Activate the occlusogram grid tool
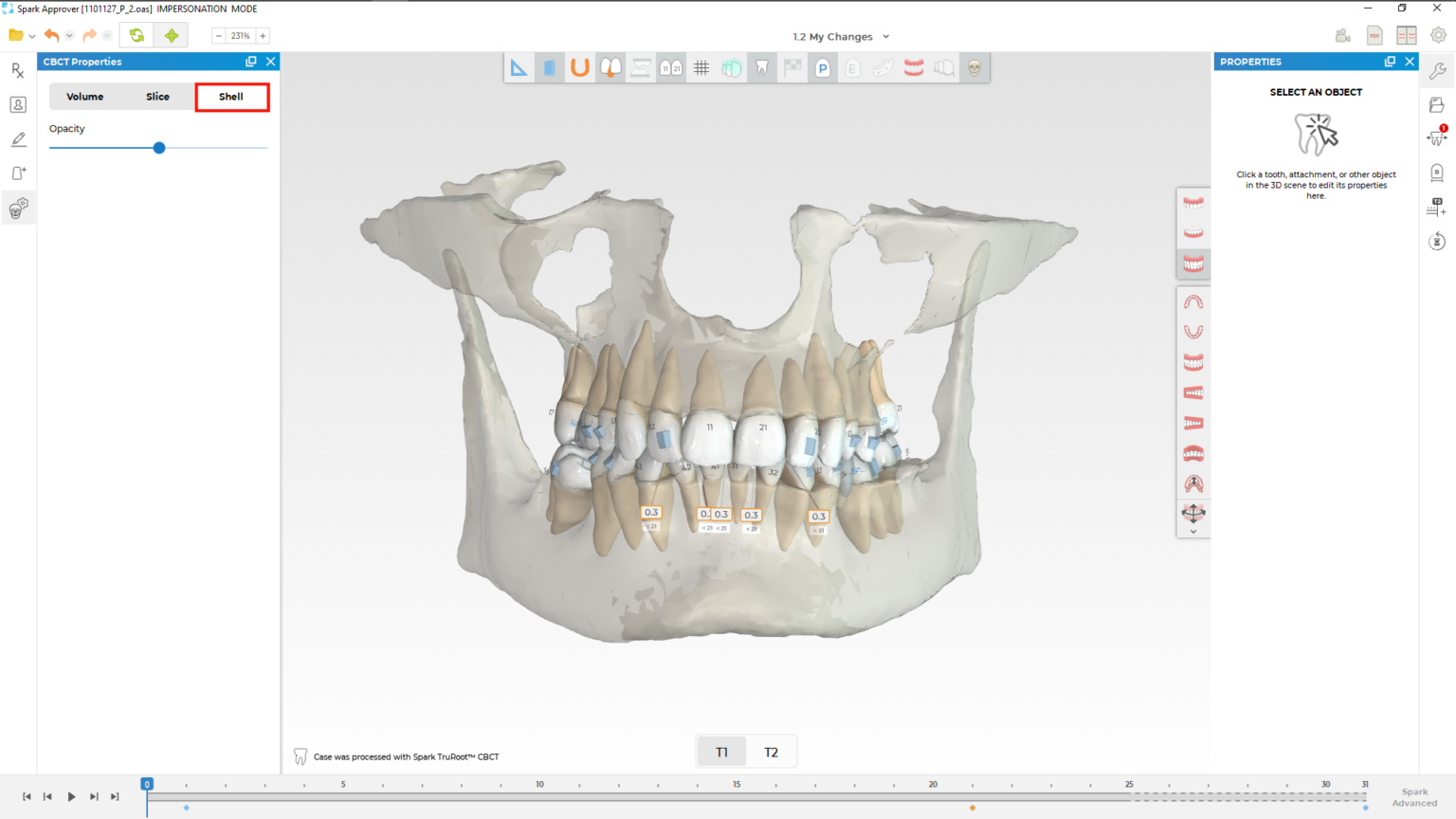 tap(701, 66)
